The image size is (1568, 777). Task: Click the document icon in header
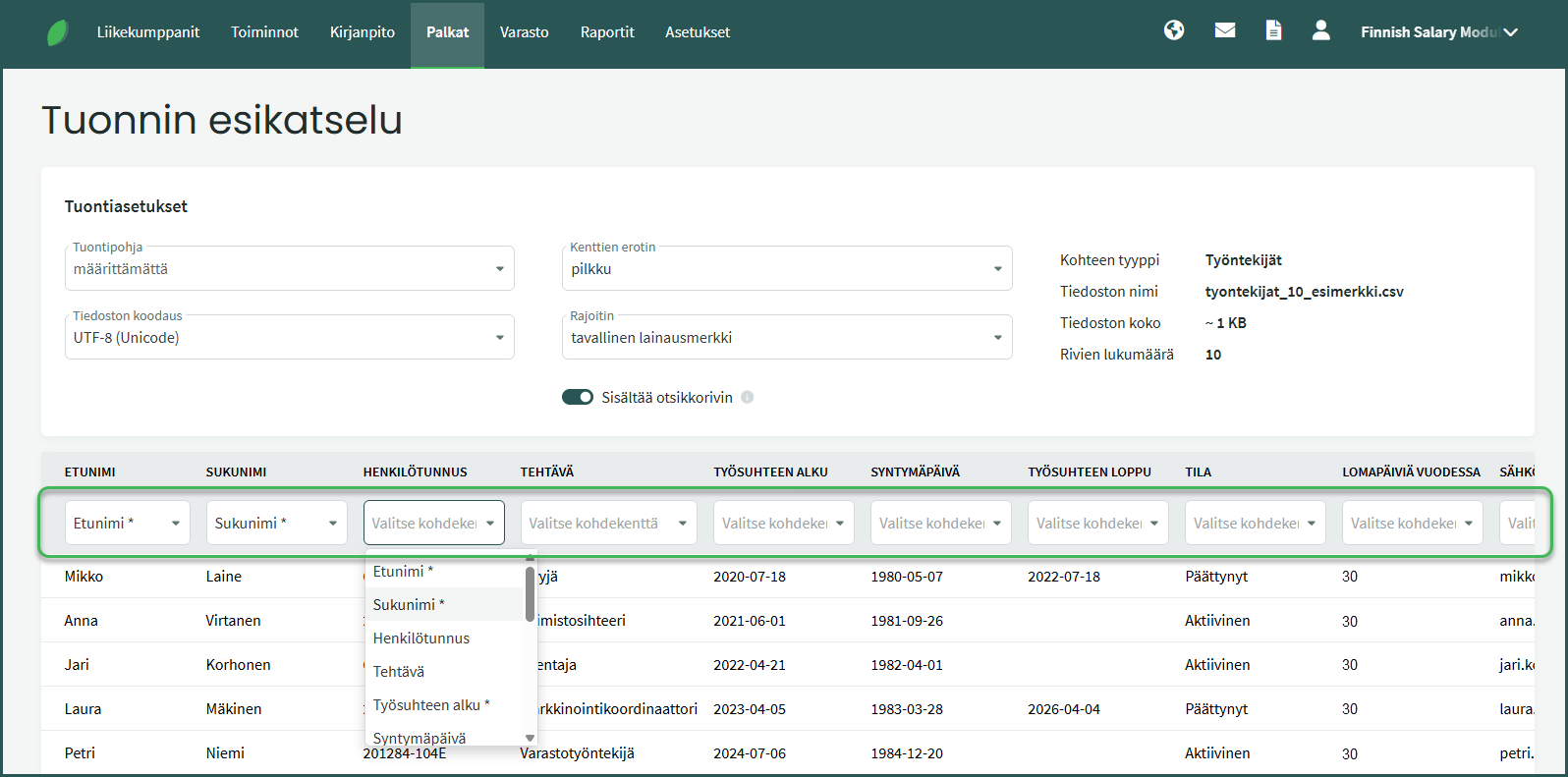tap(1273, 30)
